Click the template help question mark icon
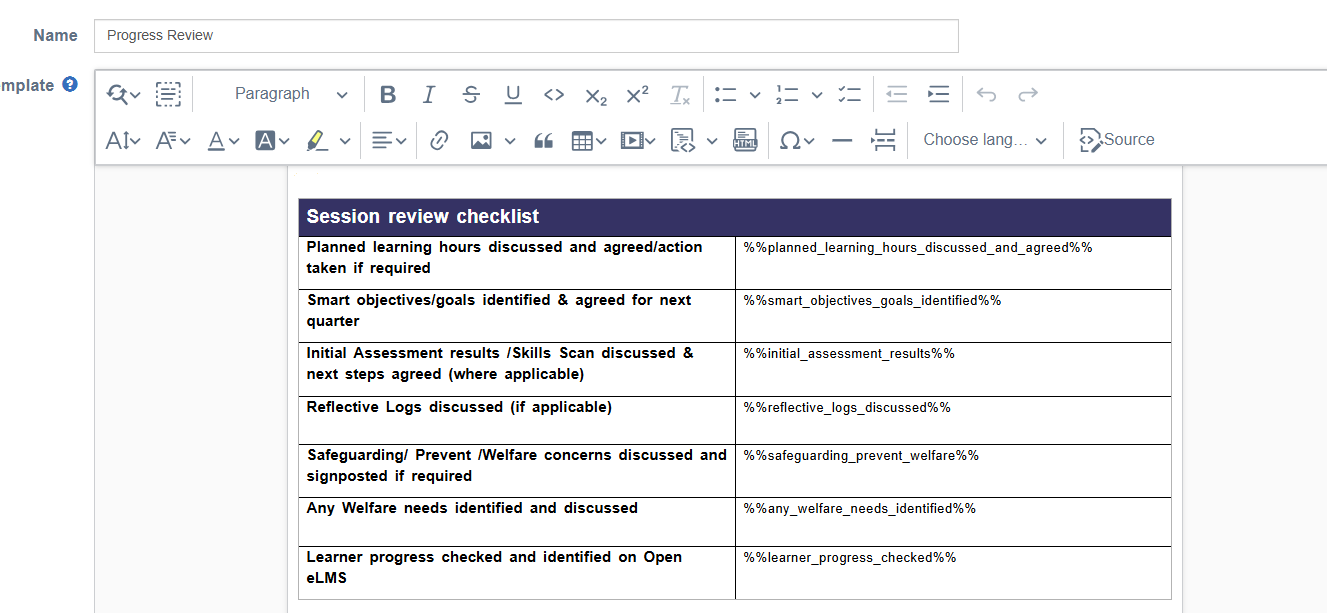The height and width of the screenshot is (613, 1327). [70, 84]
